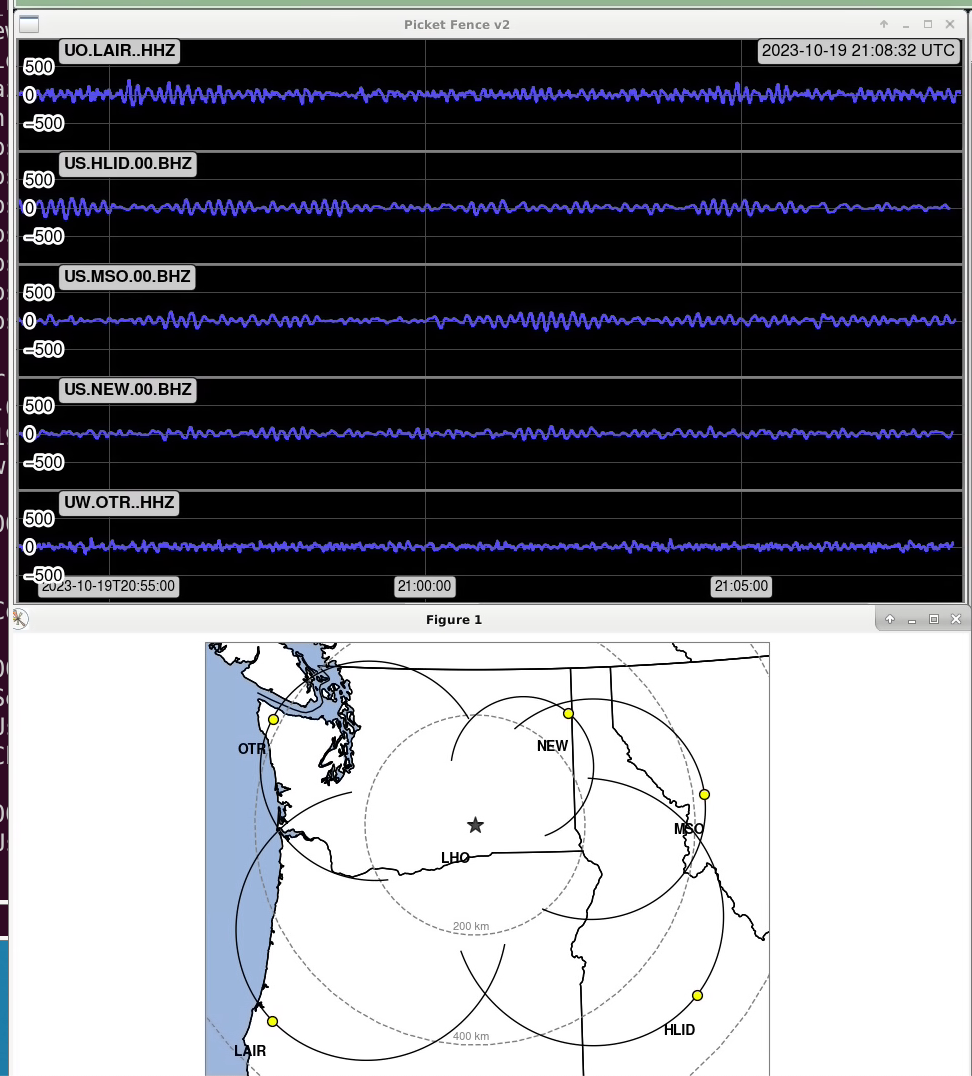Minimize the Figure 1 window

click(912, 619)
